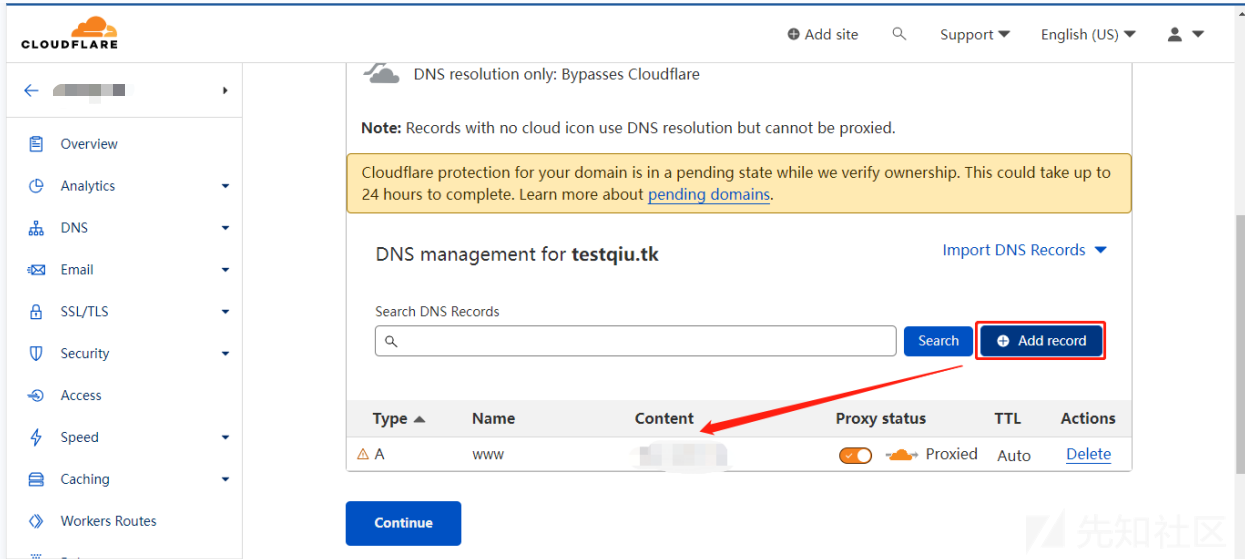Open the user account profile icon
This screenshot has height=559, width=1245.
pos(1175,34)
